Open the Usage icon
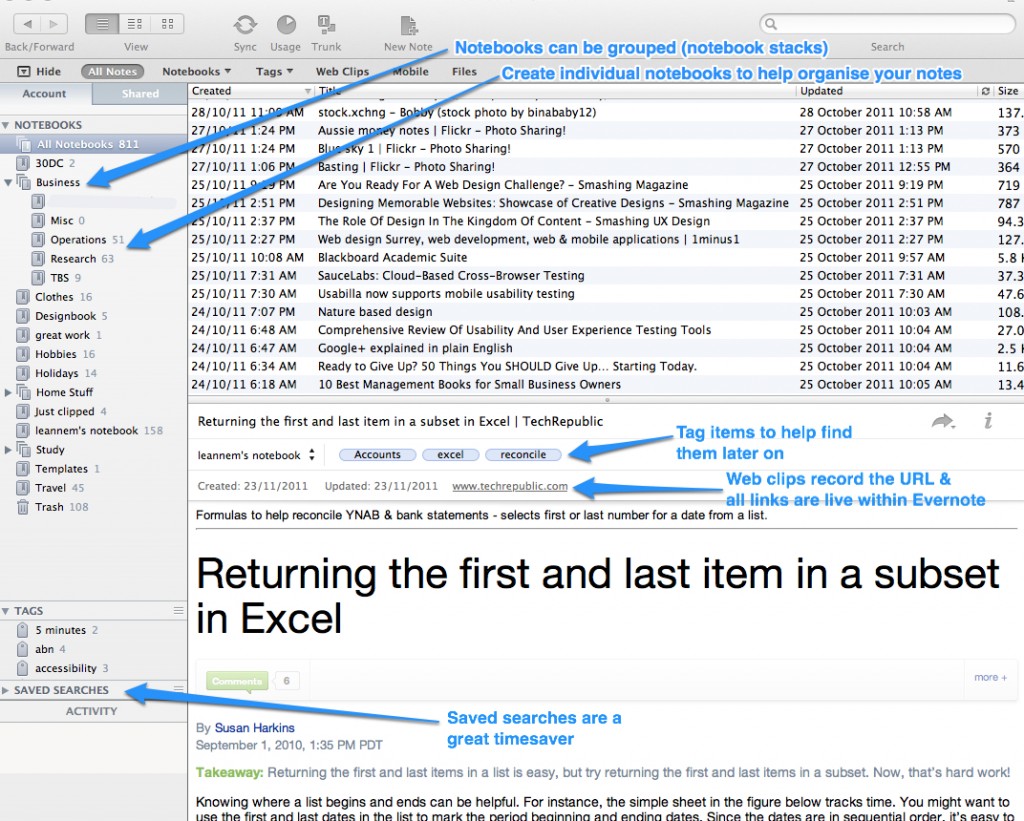1024x821 pixels. coord(285,25)
